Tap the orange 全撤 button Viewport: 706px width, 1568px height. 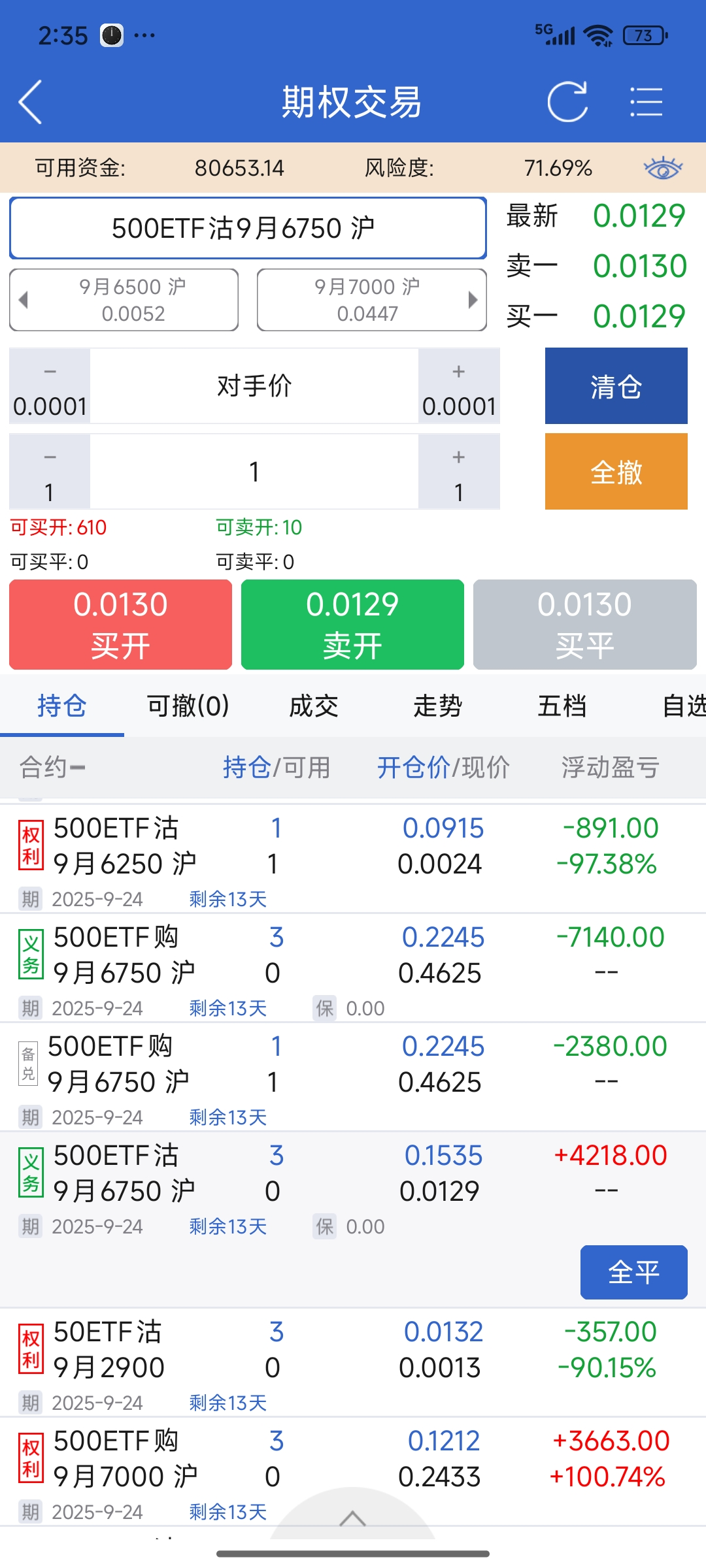pyautogui.click(x=616, y=472)
